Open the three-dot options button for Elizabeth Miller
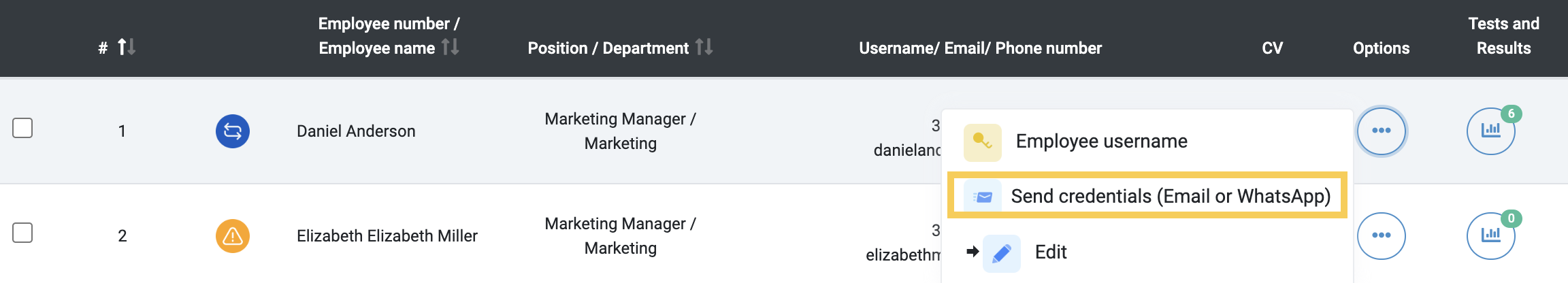 1382,236
